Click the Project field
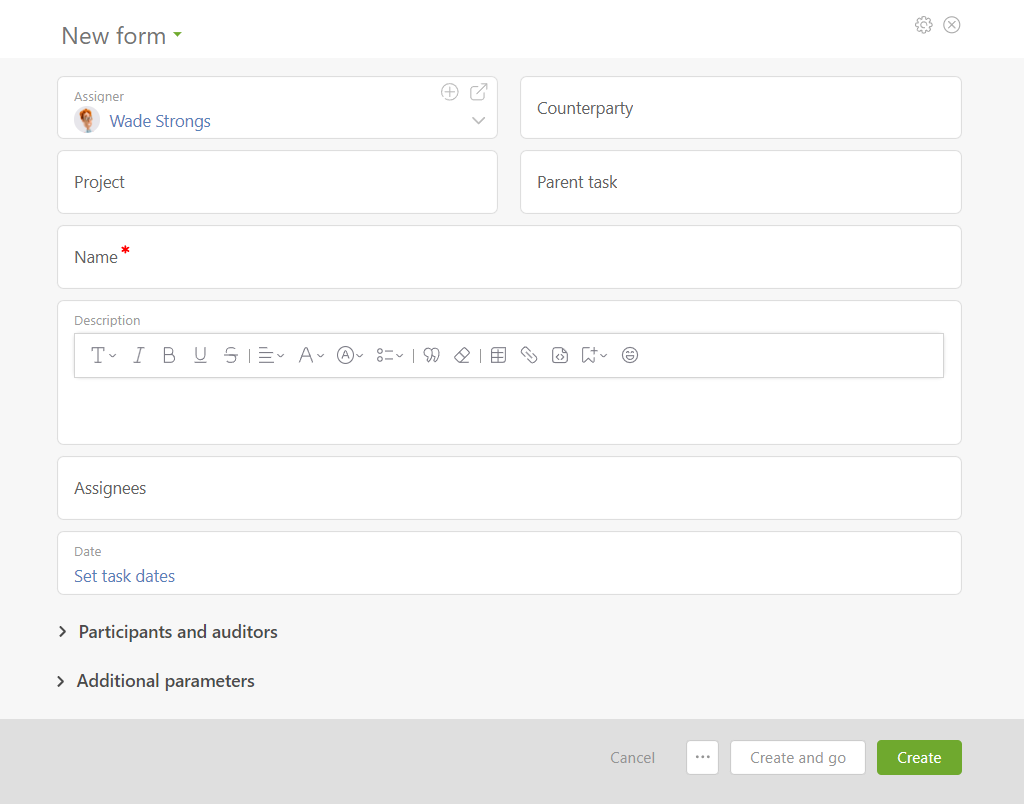This screenshot has height=804, width=1024. point(278,182)
